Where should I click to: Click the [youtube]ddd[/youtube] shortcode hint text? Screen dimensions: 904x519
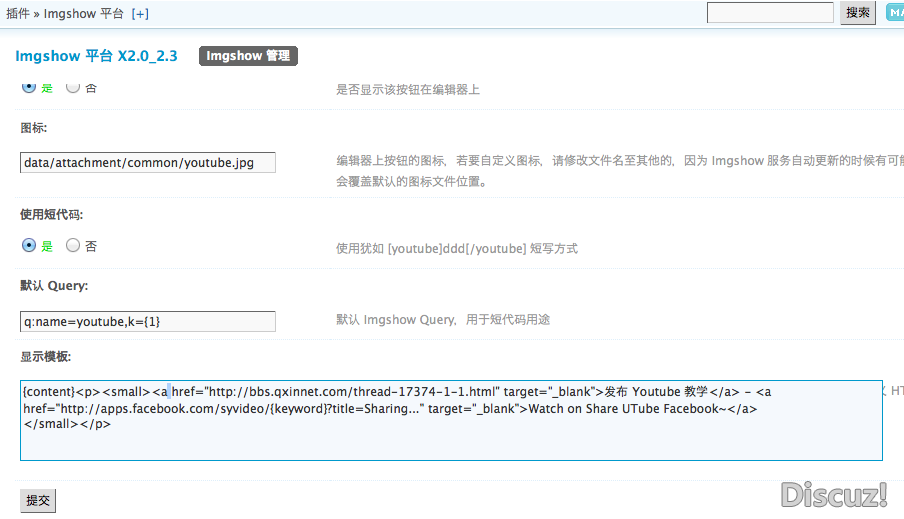click(457, 249)
